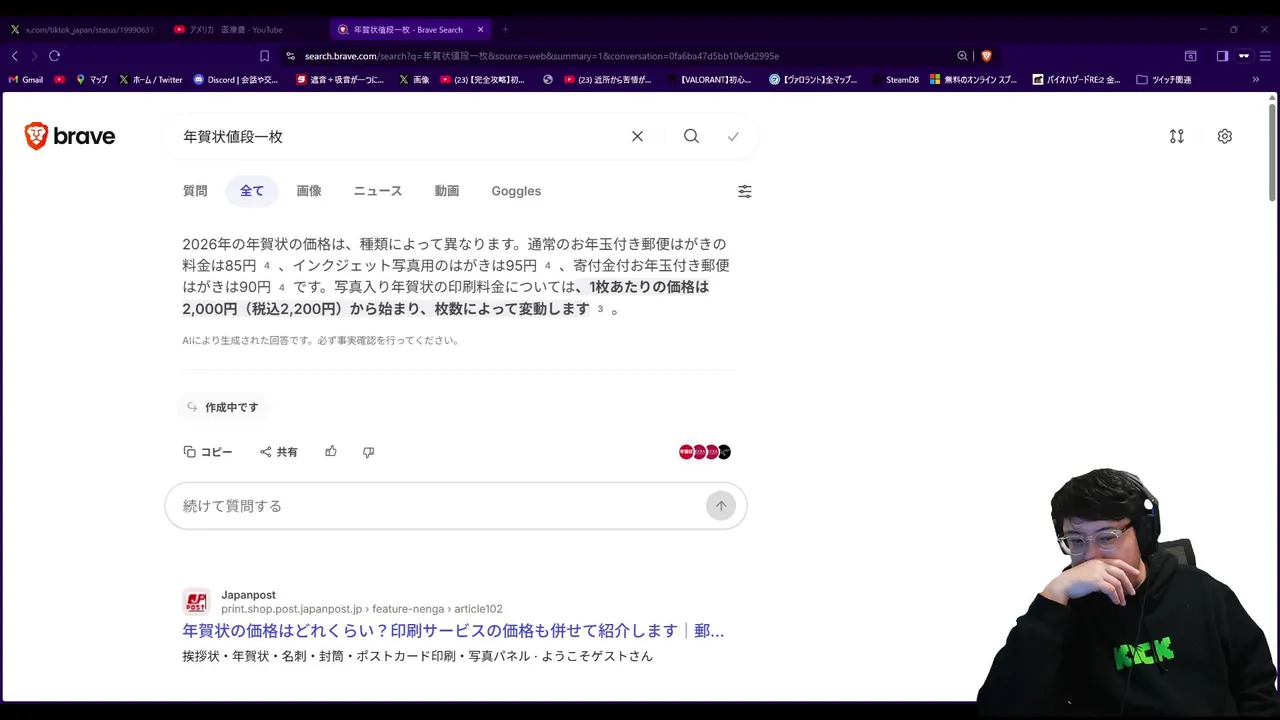Open the ranking sort icon near settings
The height and width of the screenshot is (720, 1280).
[1176, 136]
